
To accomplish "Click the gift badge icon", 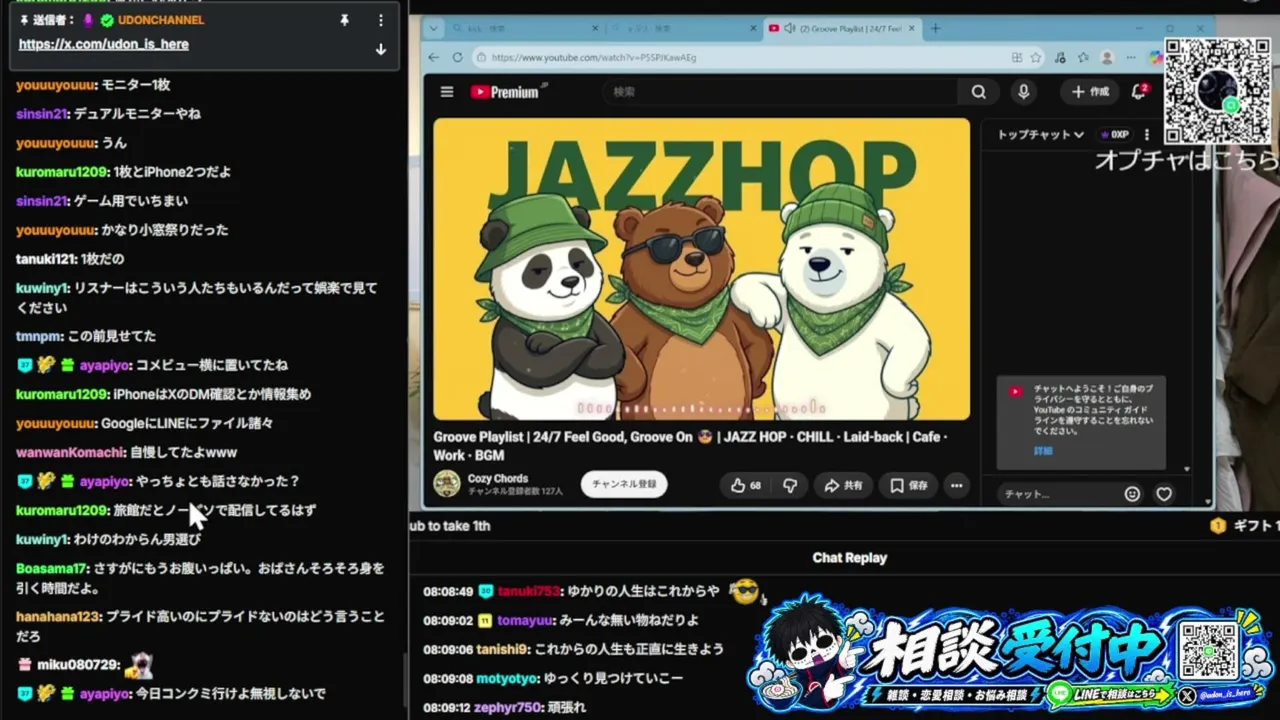I will point(1217,526).
